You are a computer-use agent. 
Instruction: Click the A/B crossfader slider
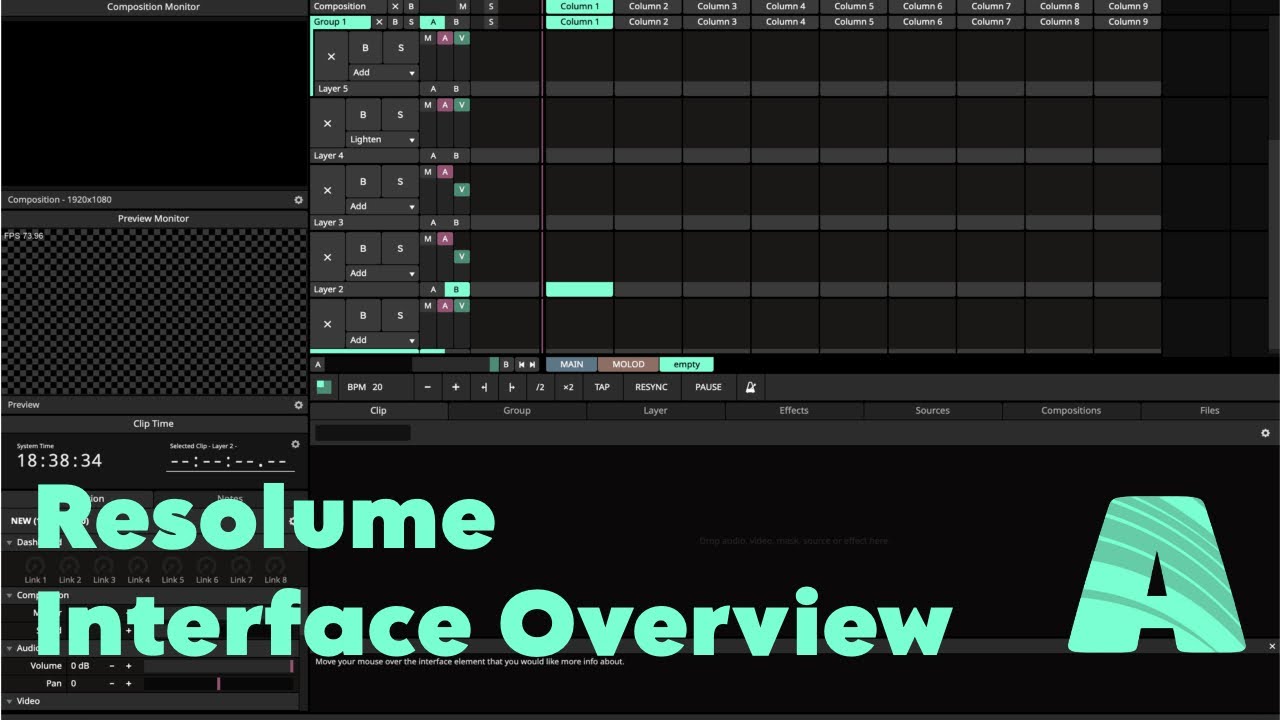tap(455, 365)
